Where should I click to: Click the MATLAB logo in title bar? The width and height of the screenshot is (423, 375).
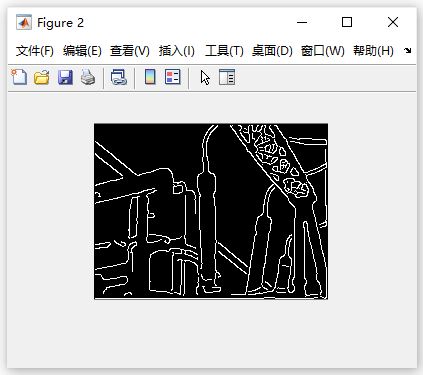pos(24,22)
